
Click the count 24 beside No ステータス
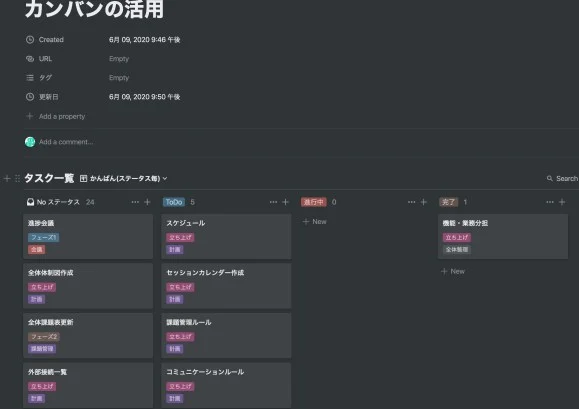pyautogui.click(x=90, y=202)
